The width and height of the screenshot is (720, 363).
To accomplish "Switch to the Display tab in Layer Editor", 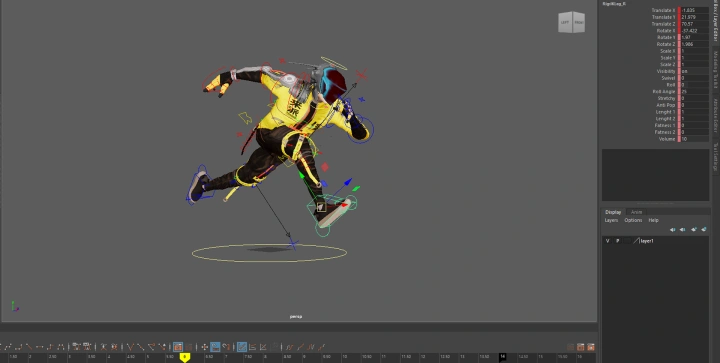I will [613, 212].
